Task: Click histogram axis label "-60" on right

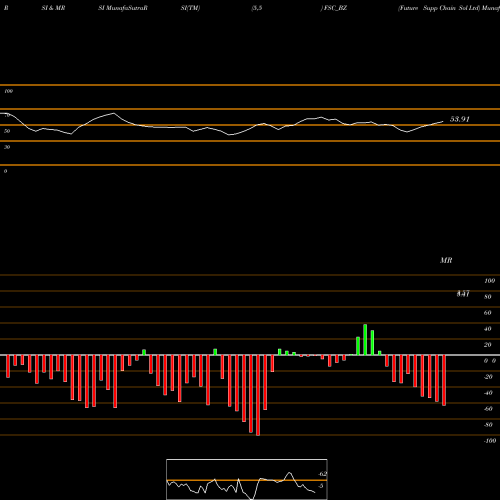Action: click(488, 409)
